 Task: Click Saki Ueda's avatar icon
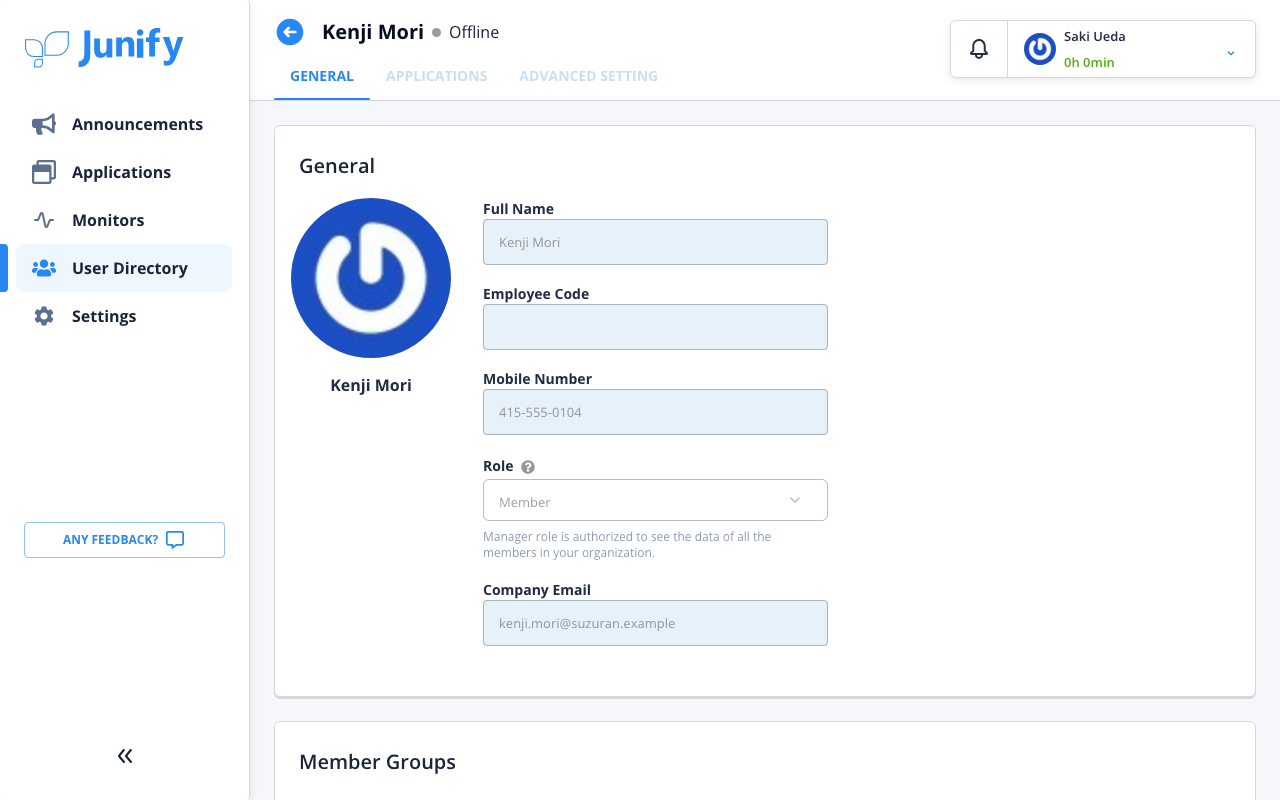tap(1040, 49)
